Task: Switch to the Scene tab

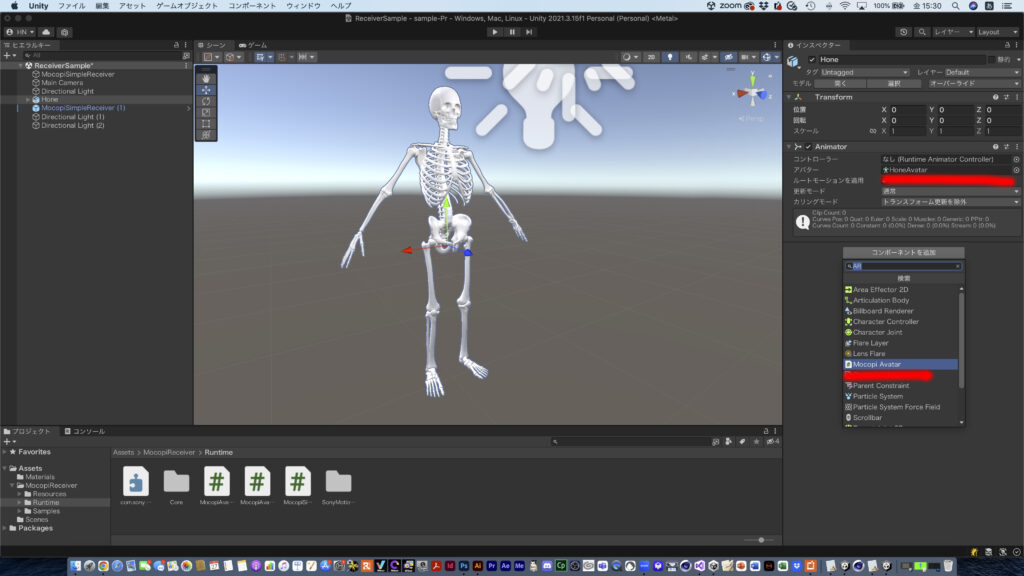Action: coord(212,45)
